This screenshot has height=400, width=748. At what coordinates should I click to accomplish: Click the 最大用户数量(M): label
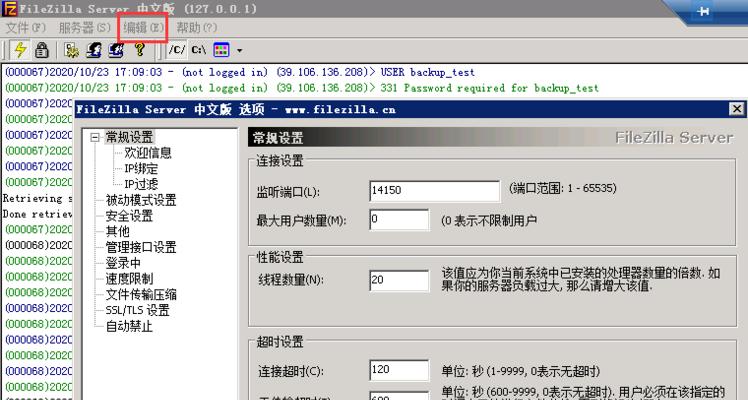tap(301, 221)
